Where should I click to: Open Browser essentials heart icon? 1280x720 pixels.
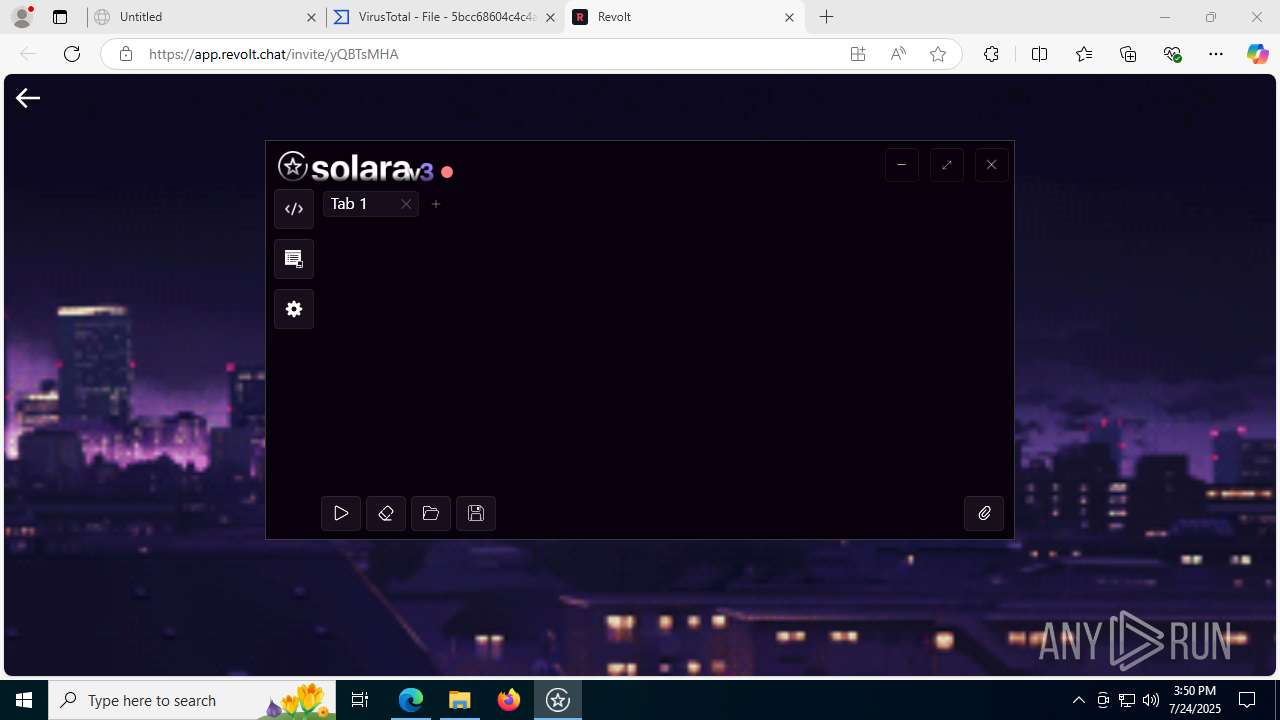tap(1172, 54)
